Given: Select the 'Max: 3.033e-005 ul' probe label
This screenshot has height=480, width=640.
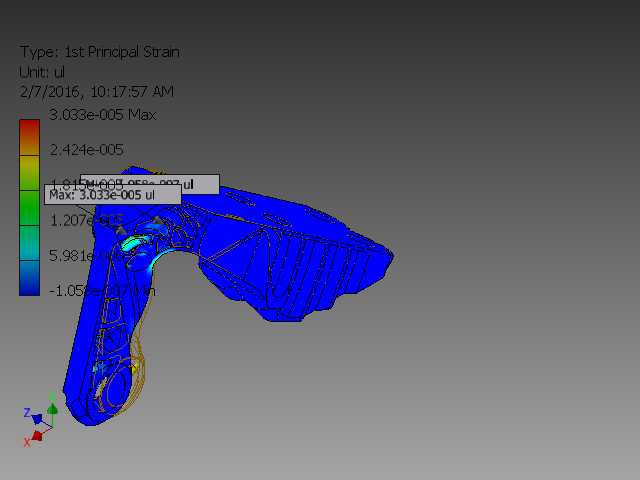Looking at the screenshot, I should 113,195.
